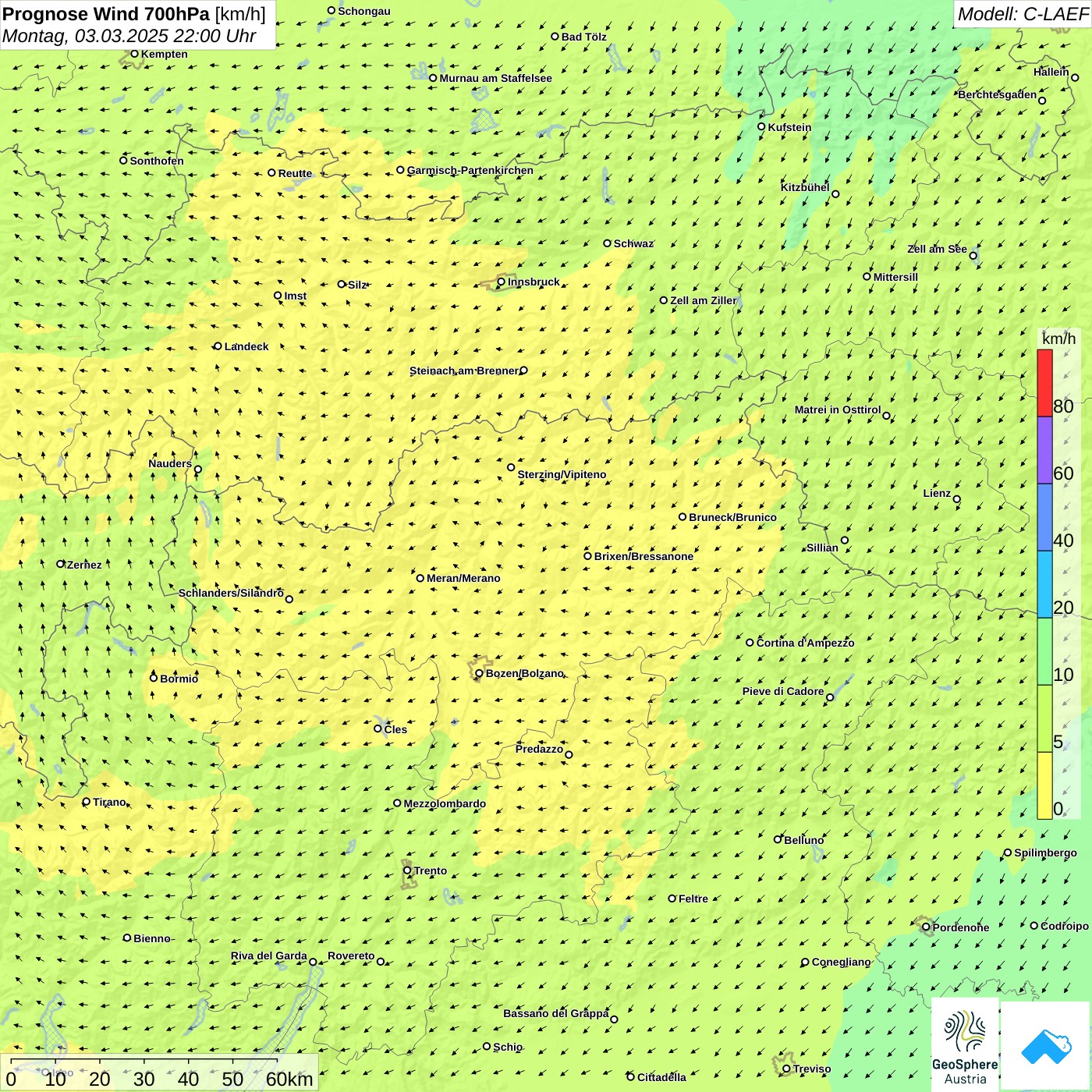
Task: Click the Nauders location circle
Action: 198,470
